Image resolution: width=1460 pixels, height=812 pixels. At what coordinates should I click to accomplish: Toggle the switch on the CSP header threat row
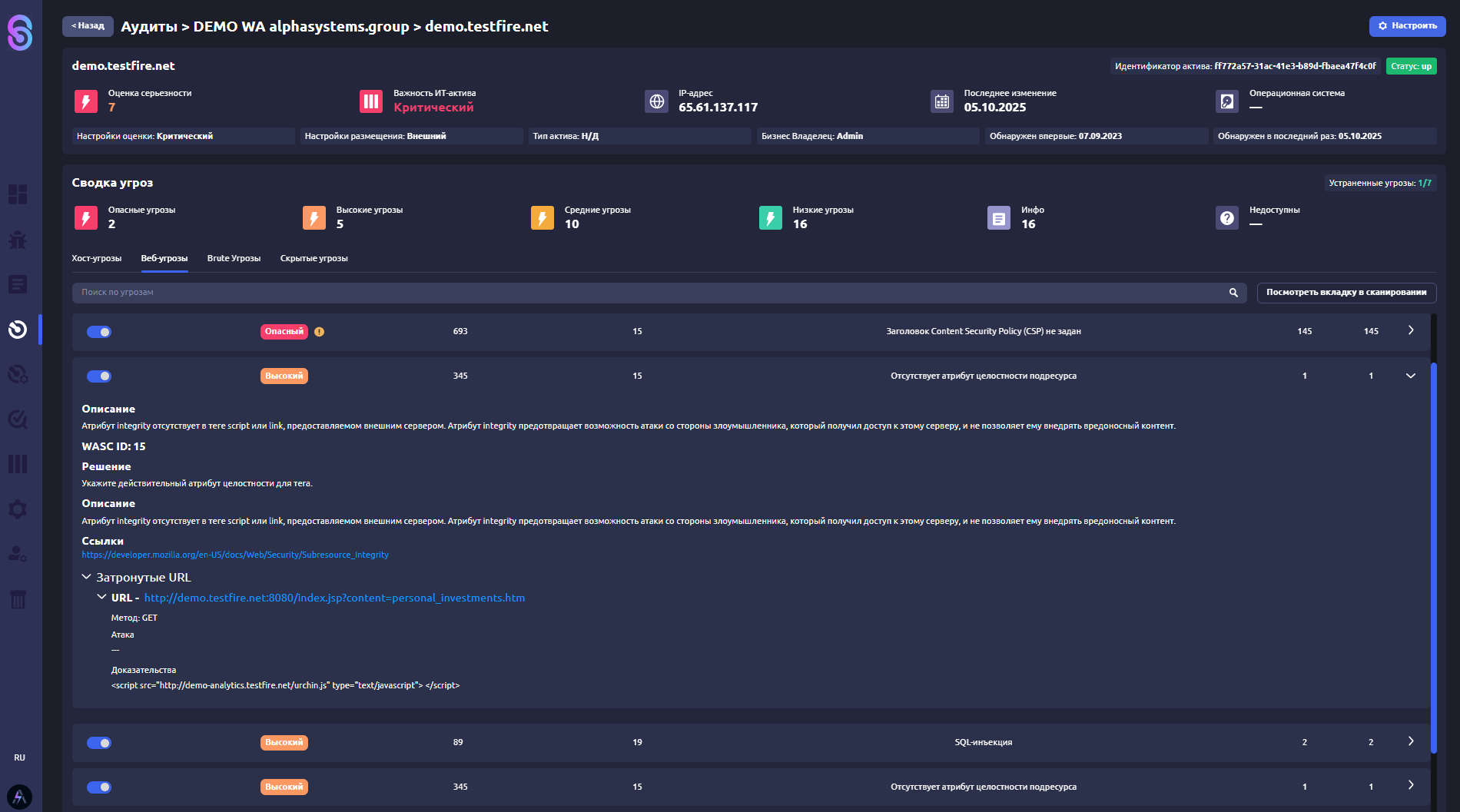click(x=99, y=332)
